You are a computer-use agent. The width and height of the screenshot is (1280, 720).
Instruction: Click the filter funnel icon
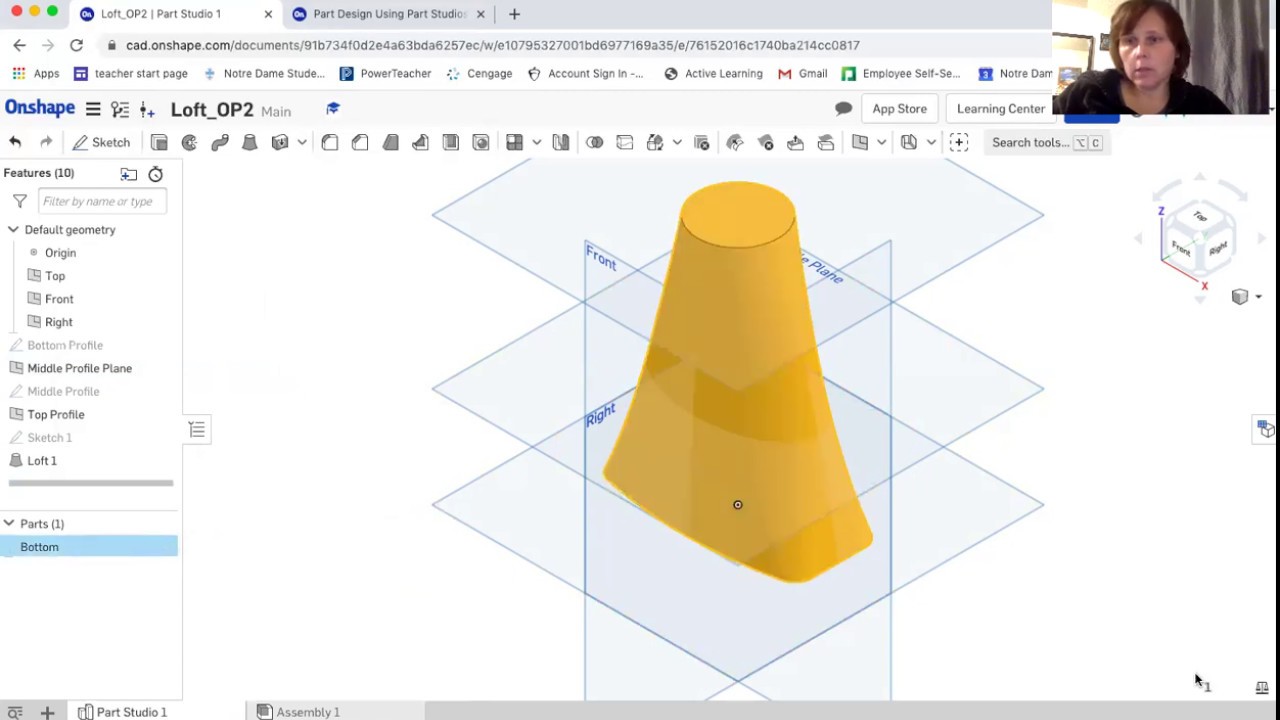click(x=19, y=201)
